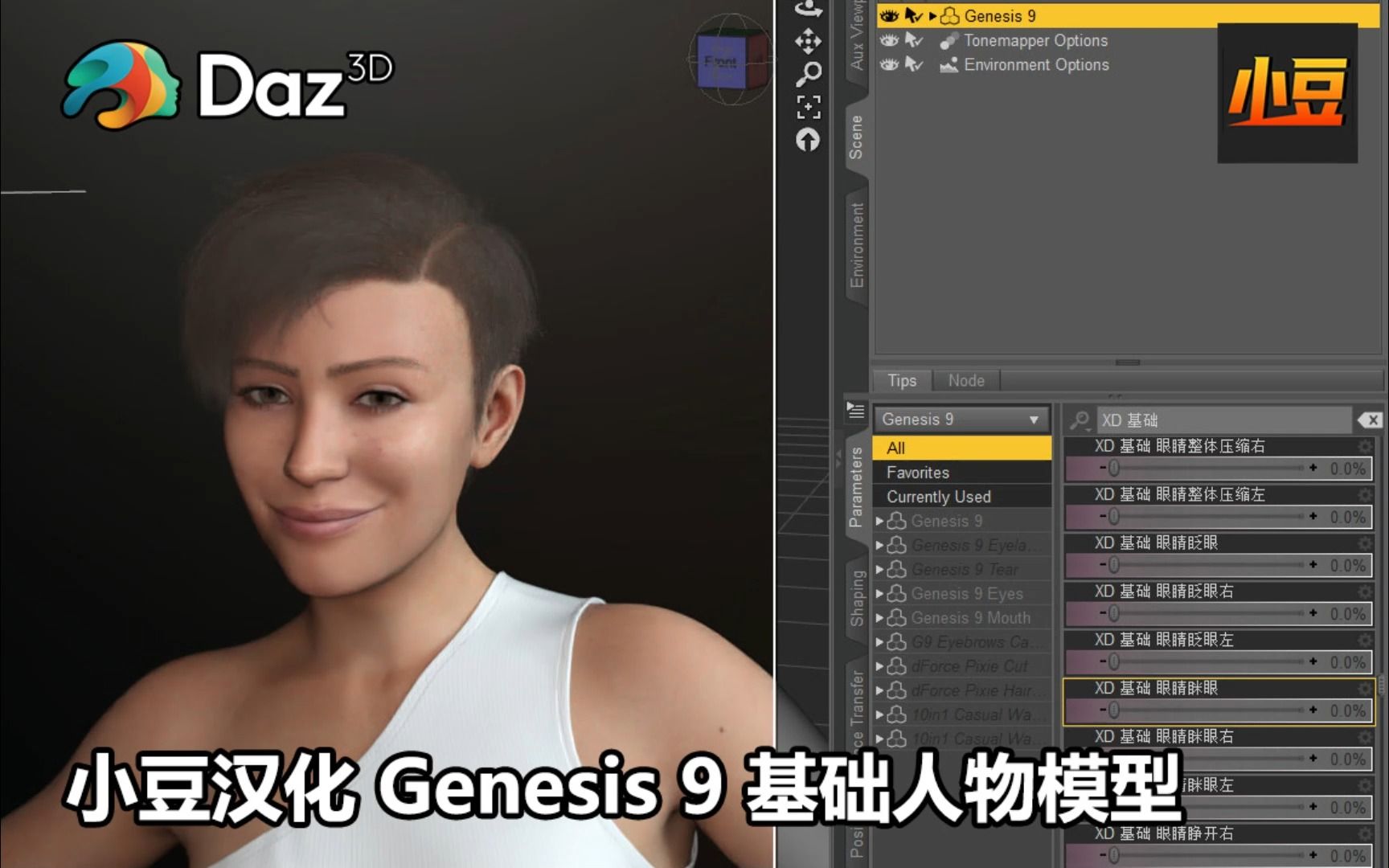The width and height of the screenshot is (1389, 868).
Task: Select Environment Options in Scene
Action: point(1036,64)
